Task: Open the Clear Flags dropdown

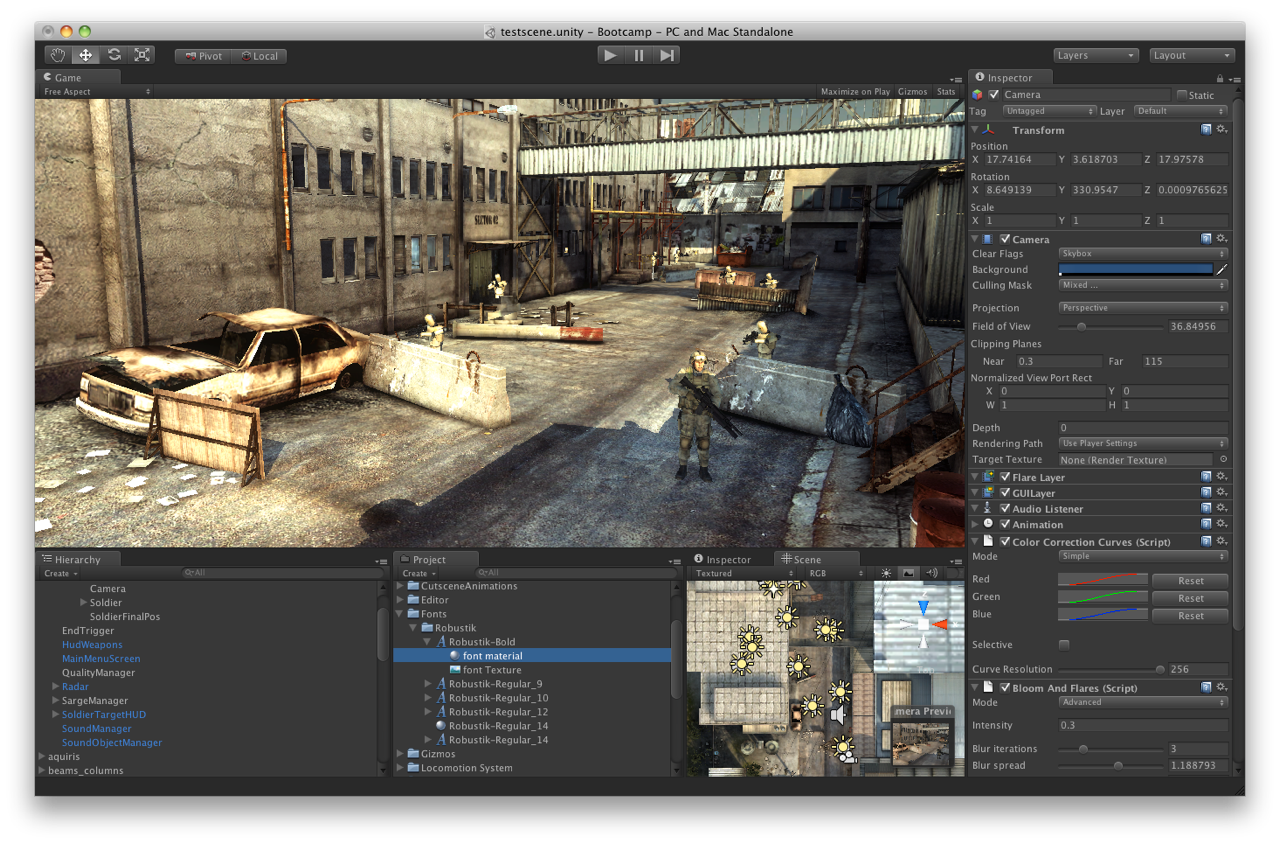Action: [x=1143, y=253]
